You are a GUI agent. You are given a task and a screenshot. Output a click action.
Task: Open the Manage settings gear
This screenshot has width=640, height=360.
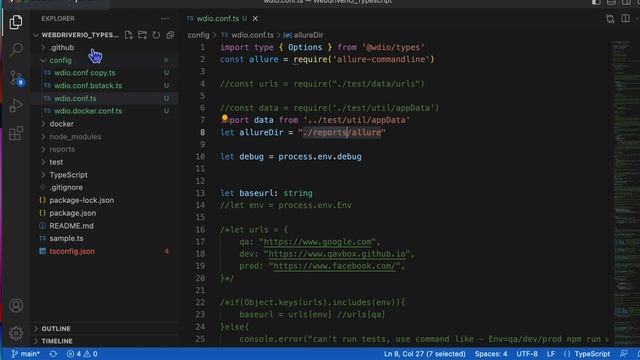pos(16,333)
